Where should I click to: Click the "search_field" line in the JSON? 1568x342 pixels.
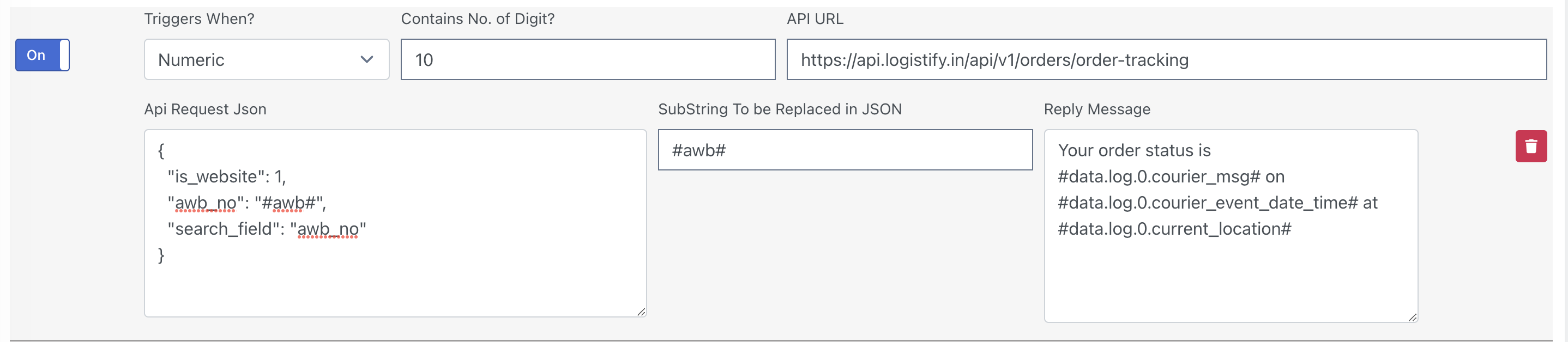click(x=267, y=229)
